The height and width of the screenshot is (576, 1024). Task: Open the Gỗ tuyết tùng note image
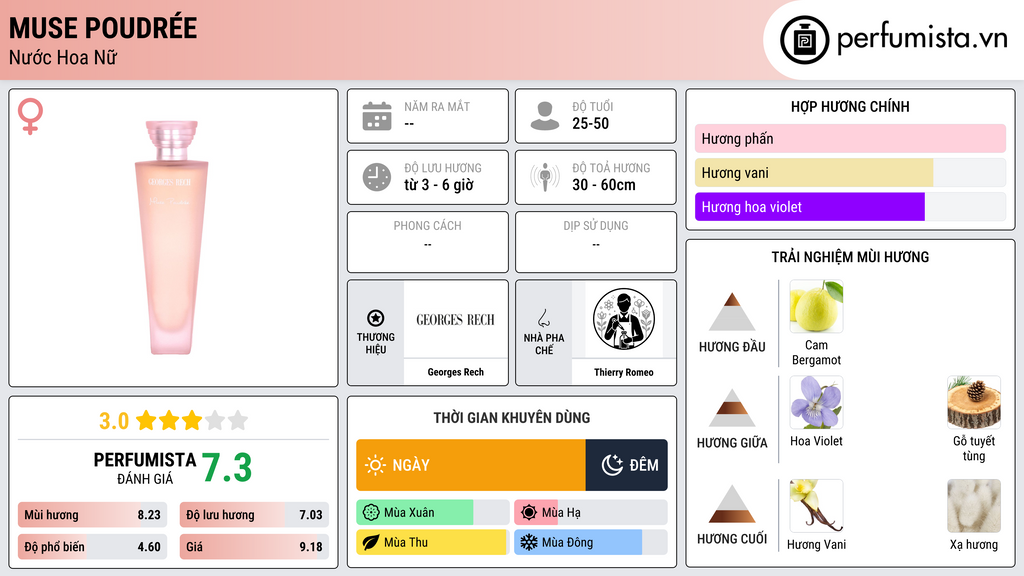pyautogui.click(x=974, y=402)
